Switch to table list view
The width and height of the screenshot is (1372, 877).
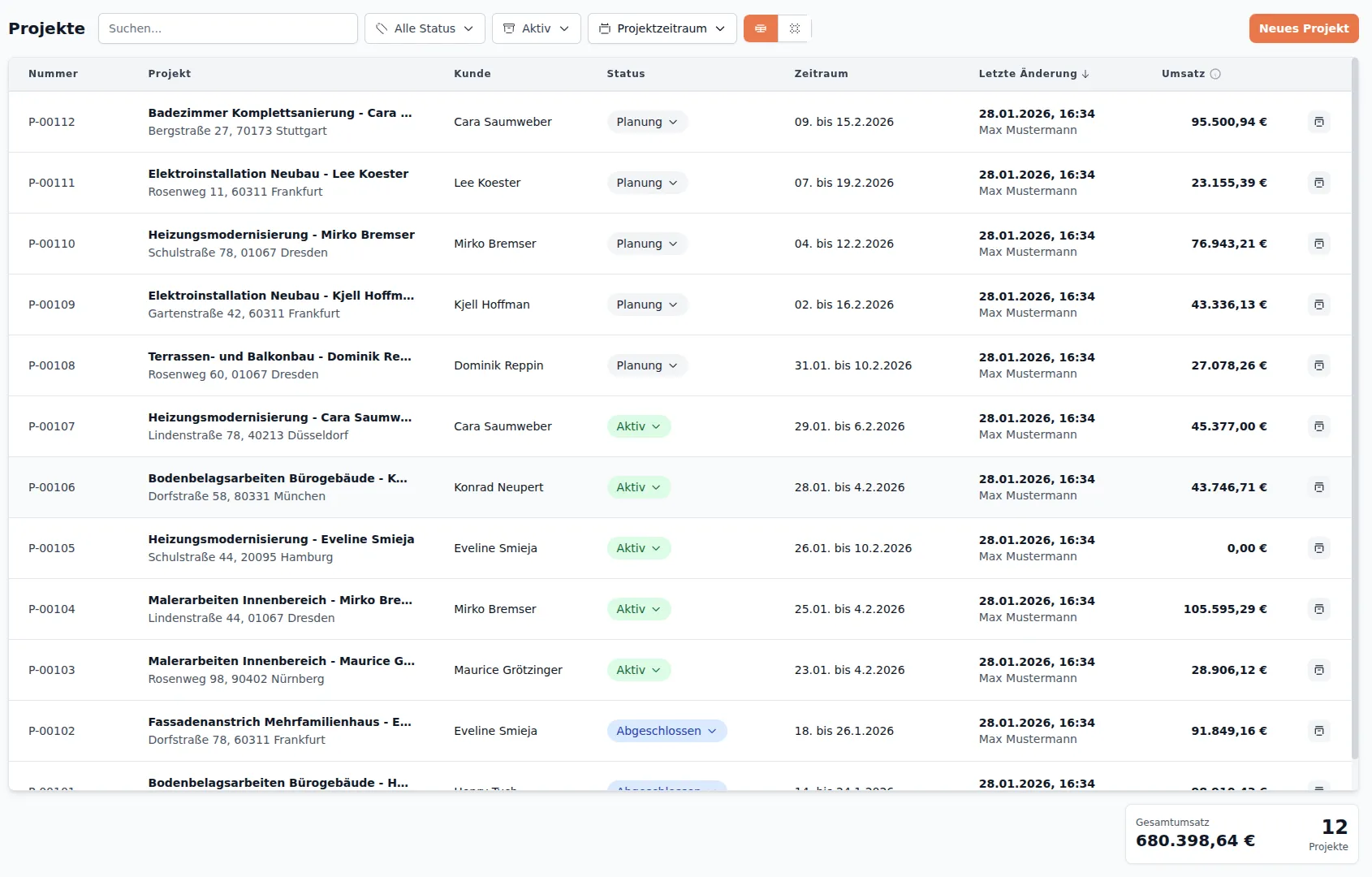pos(761,28)
